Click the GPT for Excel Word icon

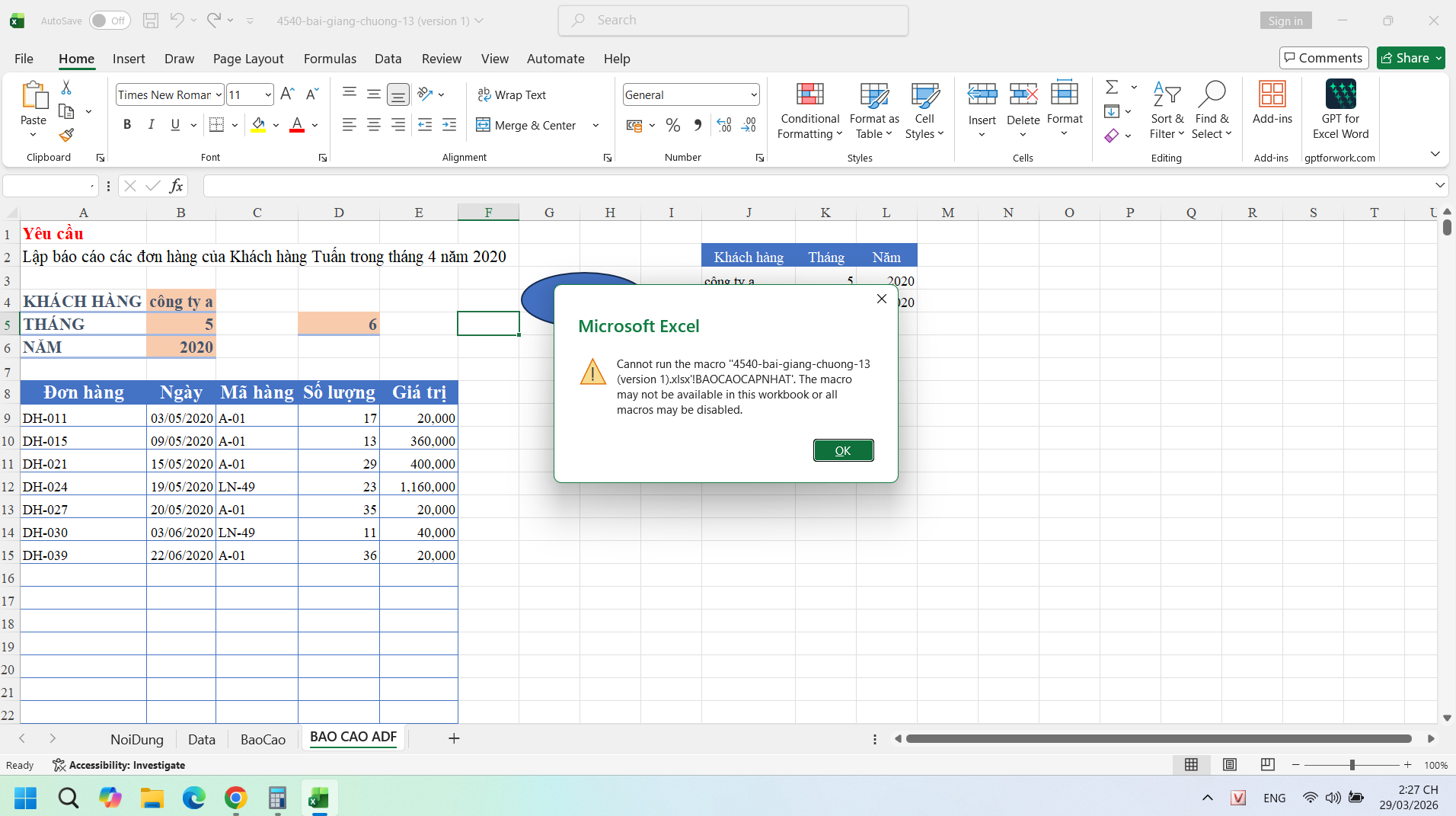[x=1340, y=94]
